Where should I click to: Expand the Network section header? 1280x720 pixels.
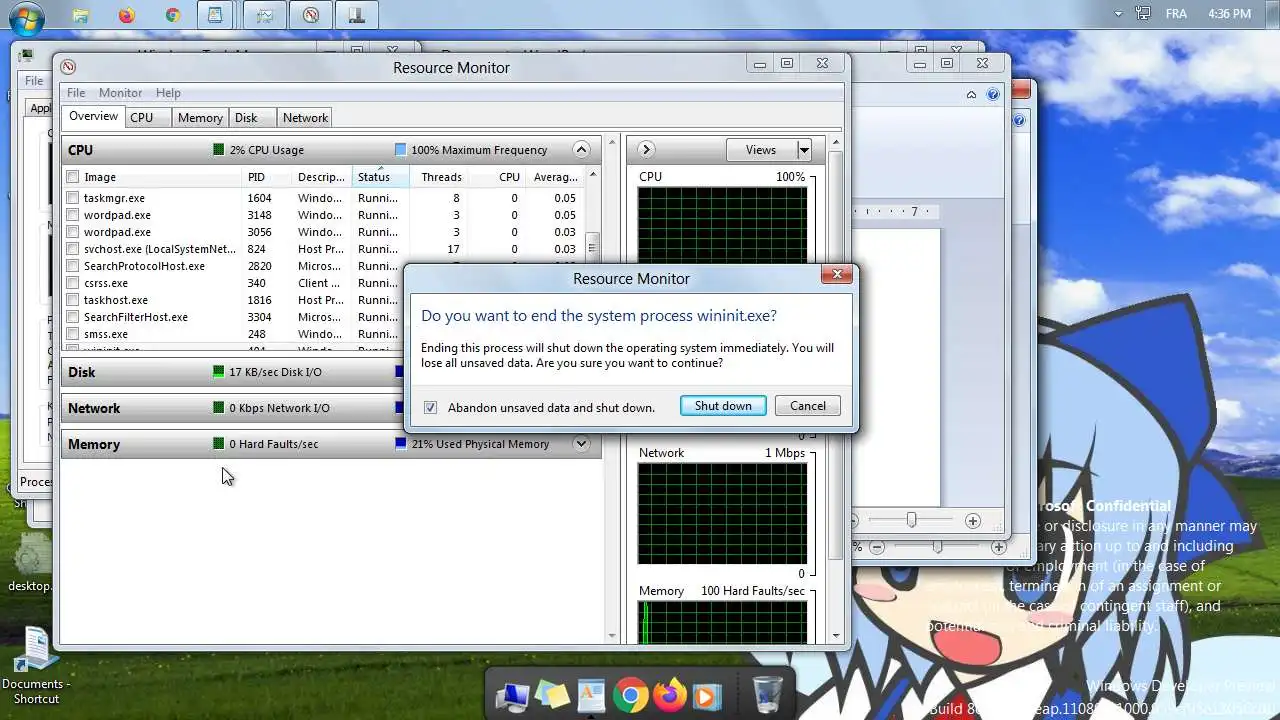click(331, 408)
